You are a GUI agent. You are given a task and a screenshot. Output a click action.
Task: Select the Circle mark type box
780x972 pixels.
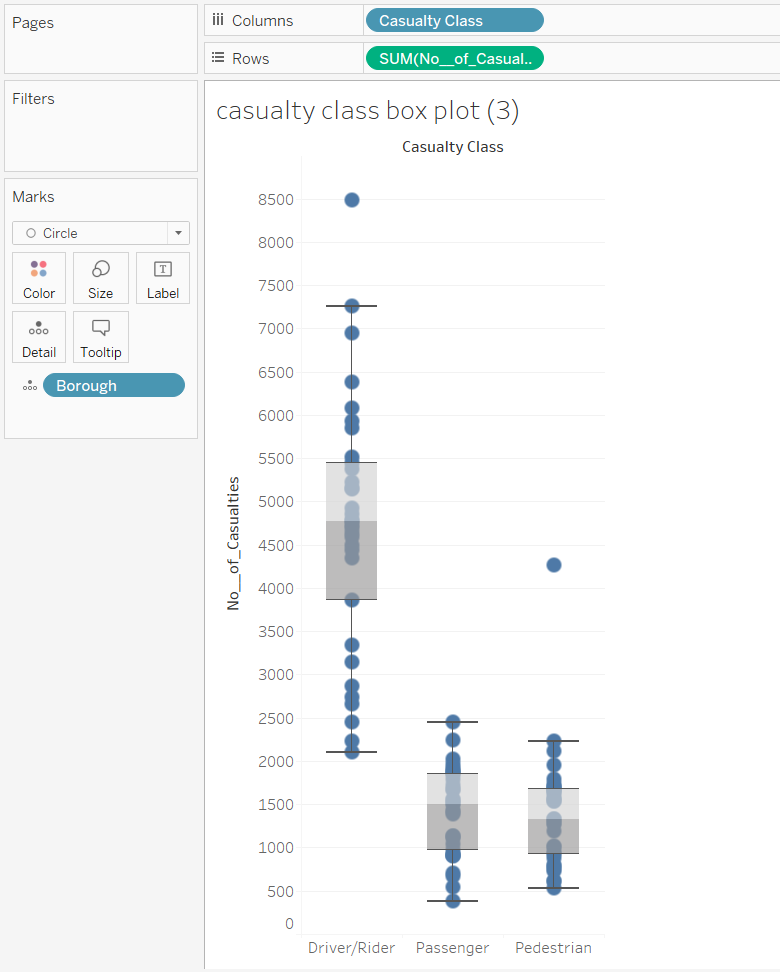(100, 233)
